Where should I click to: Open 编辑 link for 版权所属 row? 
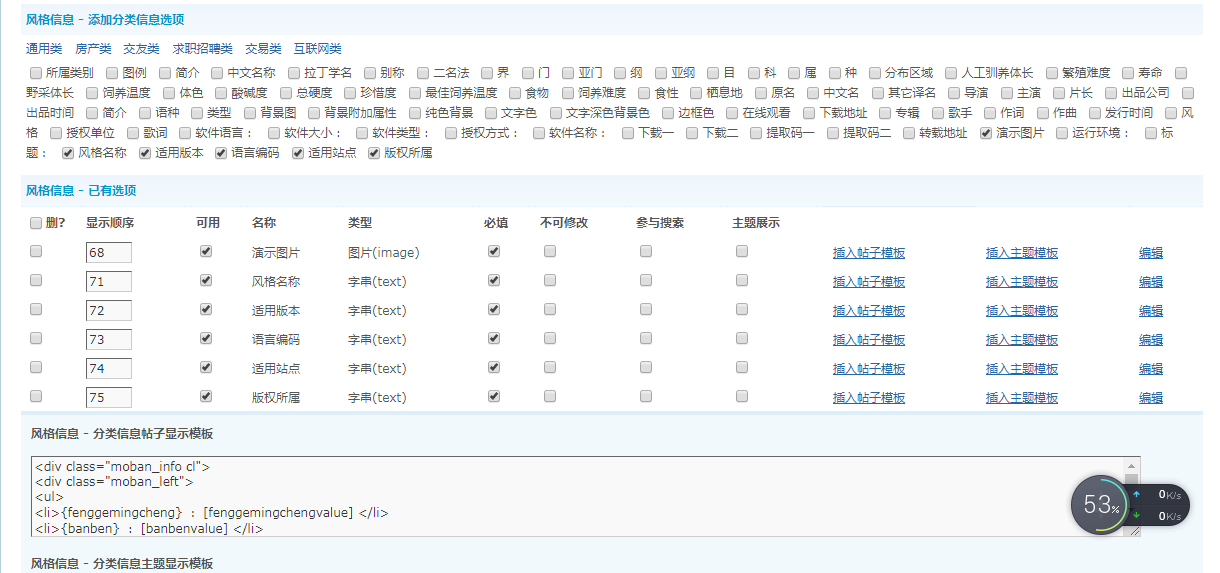(x=1150, y=398)
